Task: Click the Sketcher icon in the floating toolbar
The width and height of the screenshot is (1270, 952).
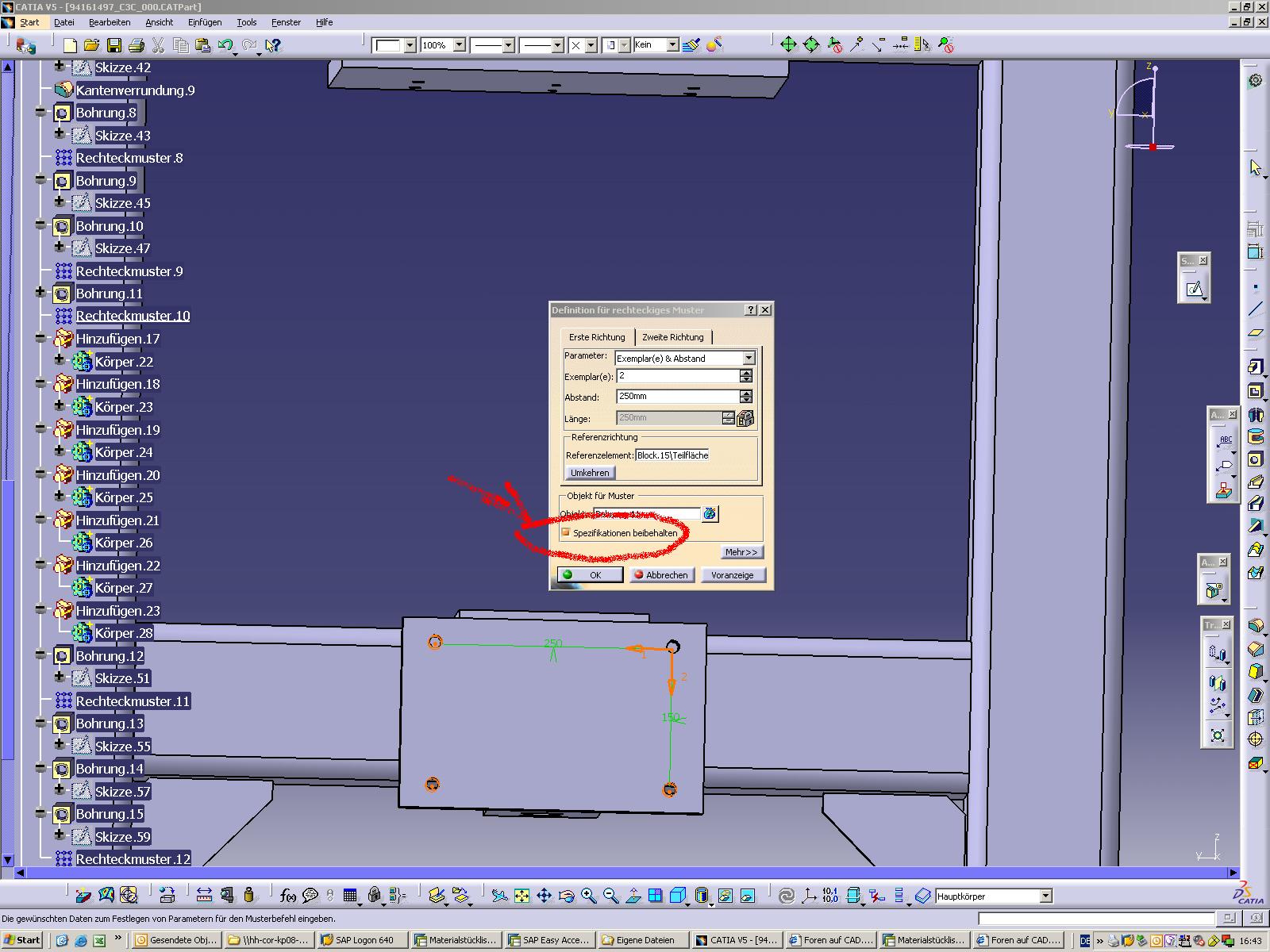Action: coord(1195,289)
